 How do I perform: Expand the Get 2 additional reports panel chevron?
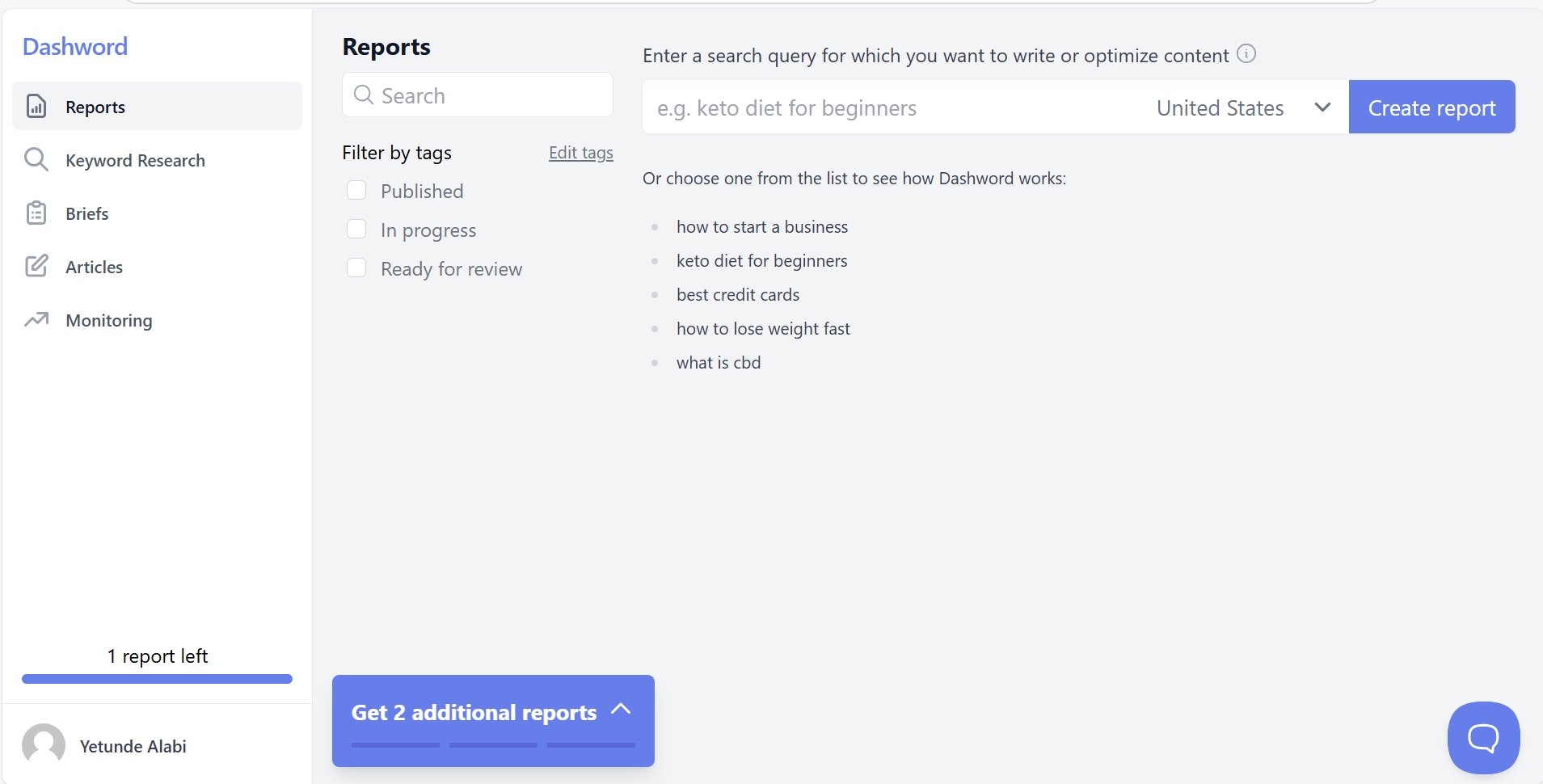(x=621, y=709)
